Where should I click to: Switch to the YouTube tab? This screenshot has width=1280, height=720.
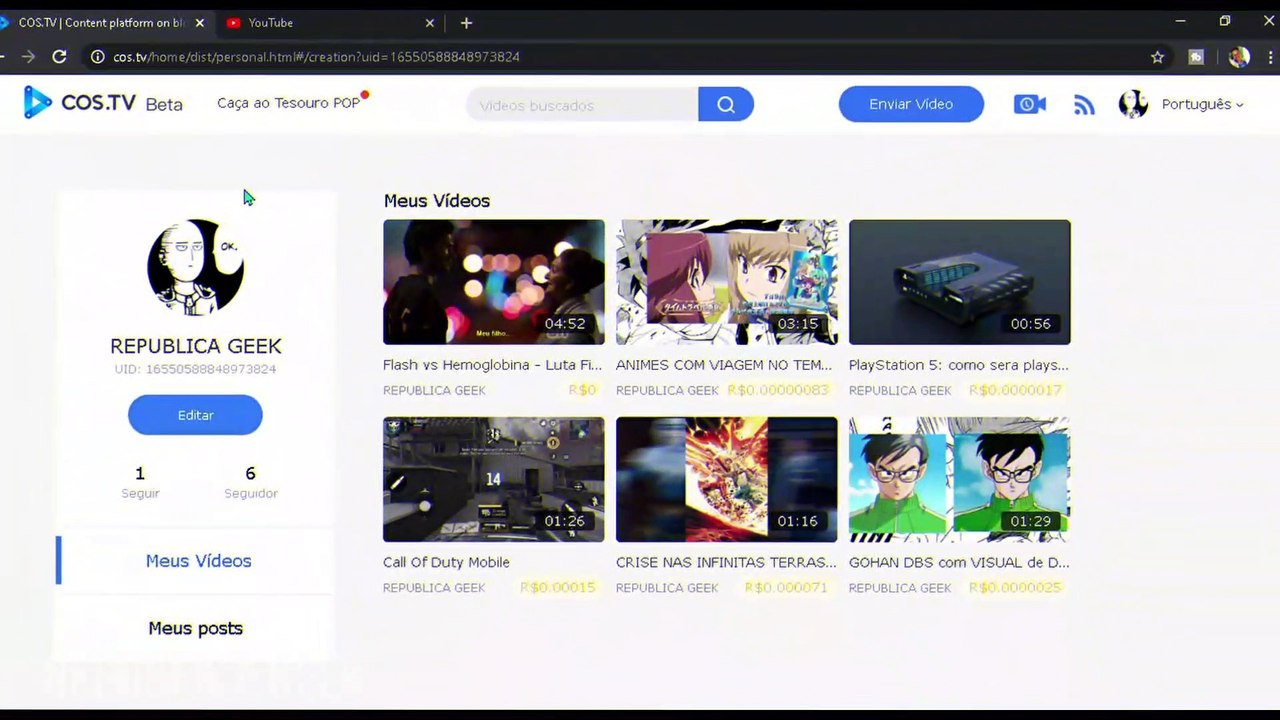pyautogui.click(x=330, y=23)
